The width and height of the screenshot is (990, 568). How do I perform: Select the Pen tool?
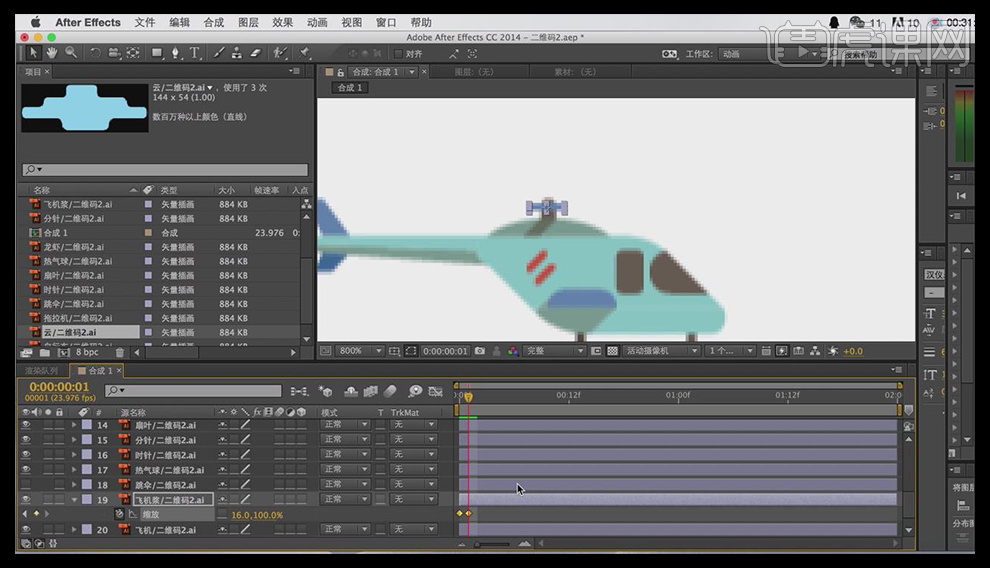point(176,53)
